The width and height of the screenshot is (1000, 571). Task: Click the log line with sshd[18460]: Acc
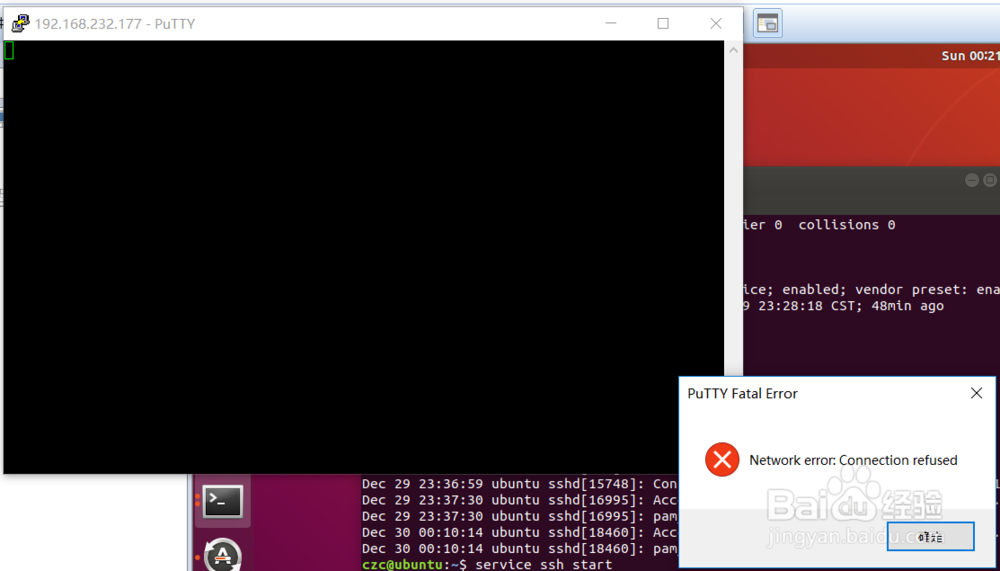(x=519, y=532)
